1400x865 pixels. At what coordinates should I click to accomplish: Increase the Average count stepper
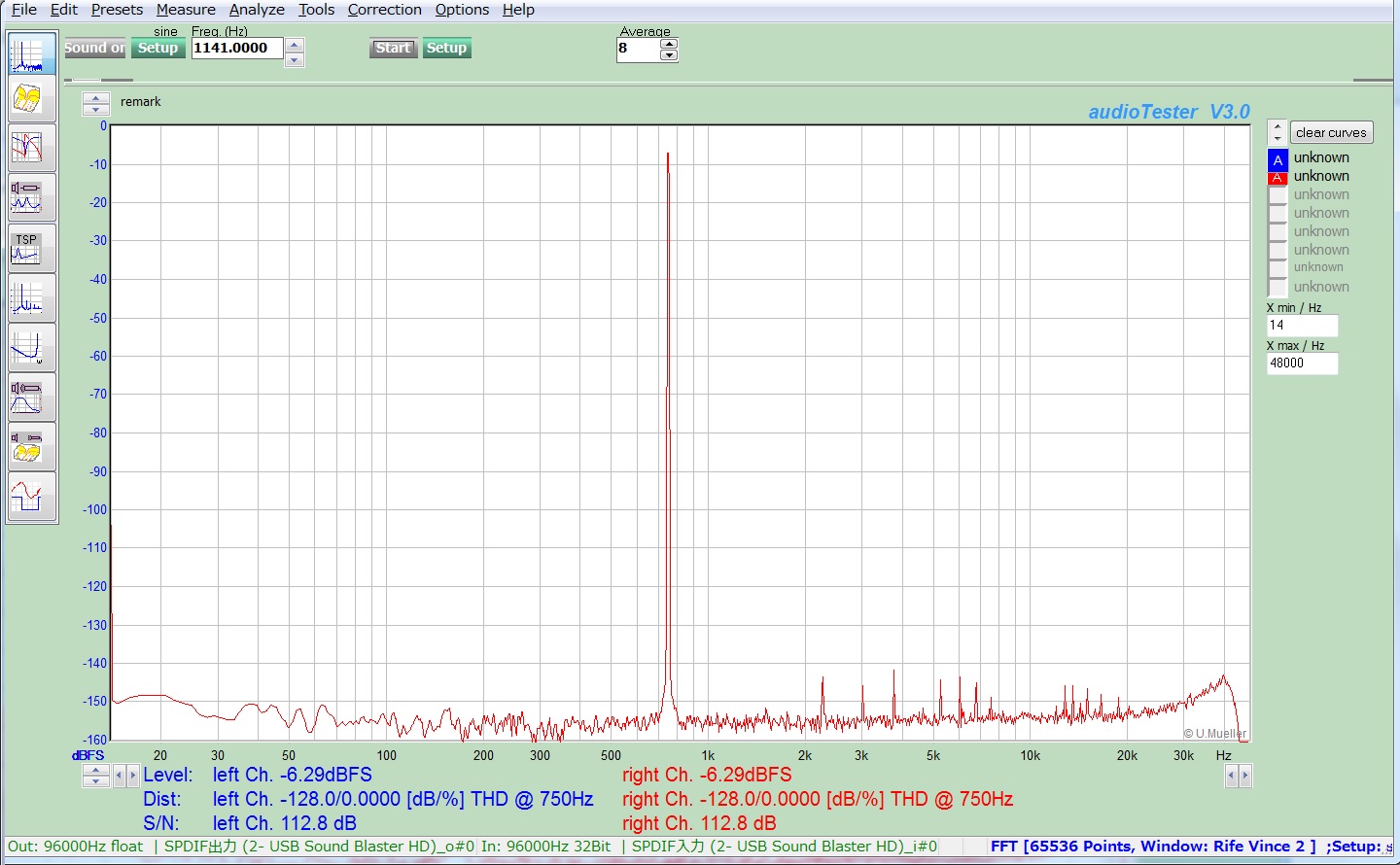(669, 44)
